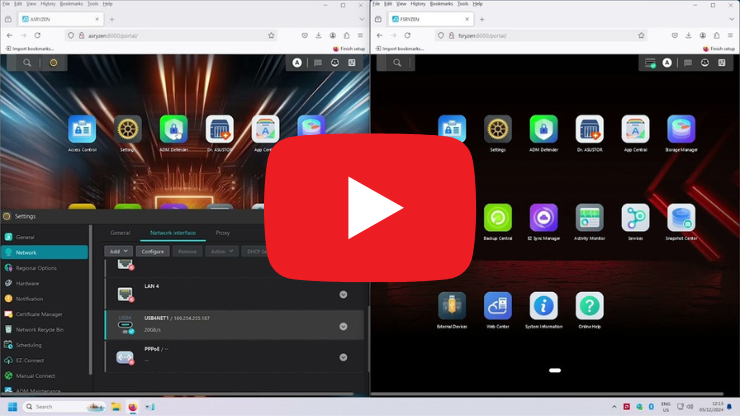Open Settings app icon on ASRYZEN desktop

(x=127, y=129)
